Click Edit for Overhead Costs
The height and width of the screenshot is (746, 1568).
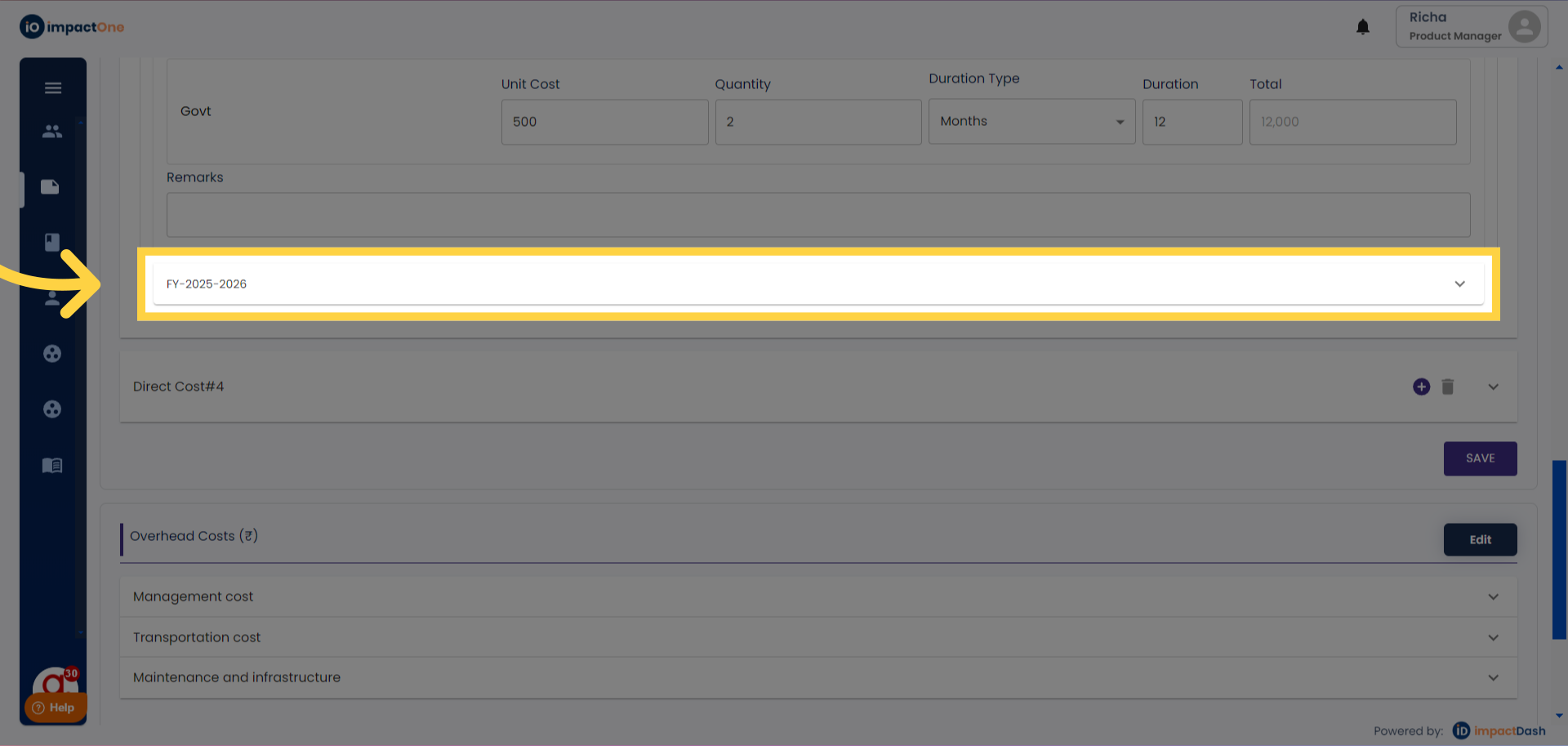[x=1480, y=539]
